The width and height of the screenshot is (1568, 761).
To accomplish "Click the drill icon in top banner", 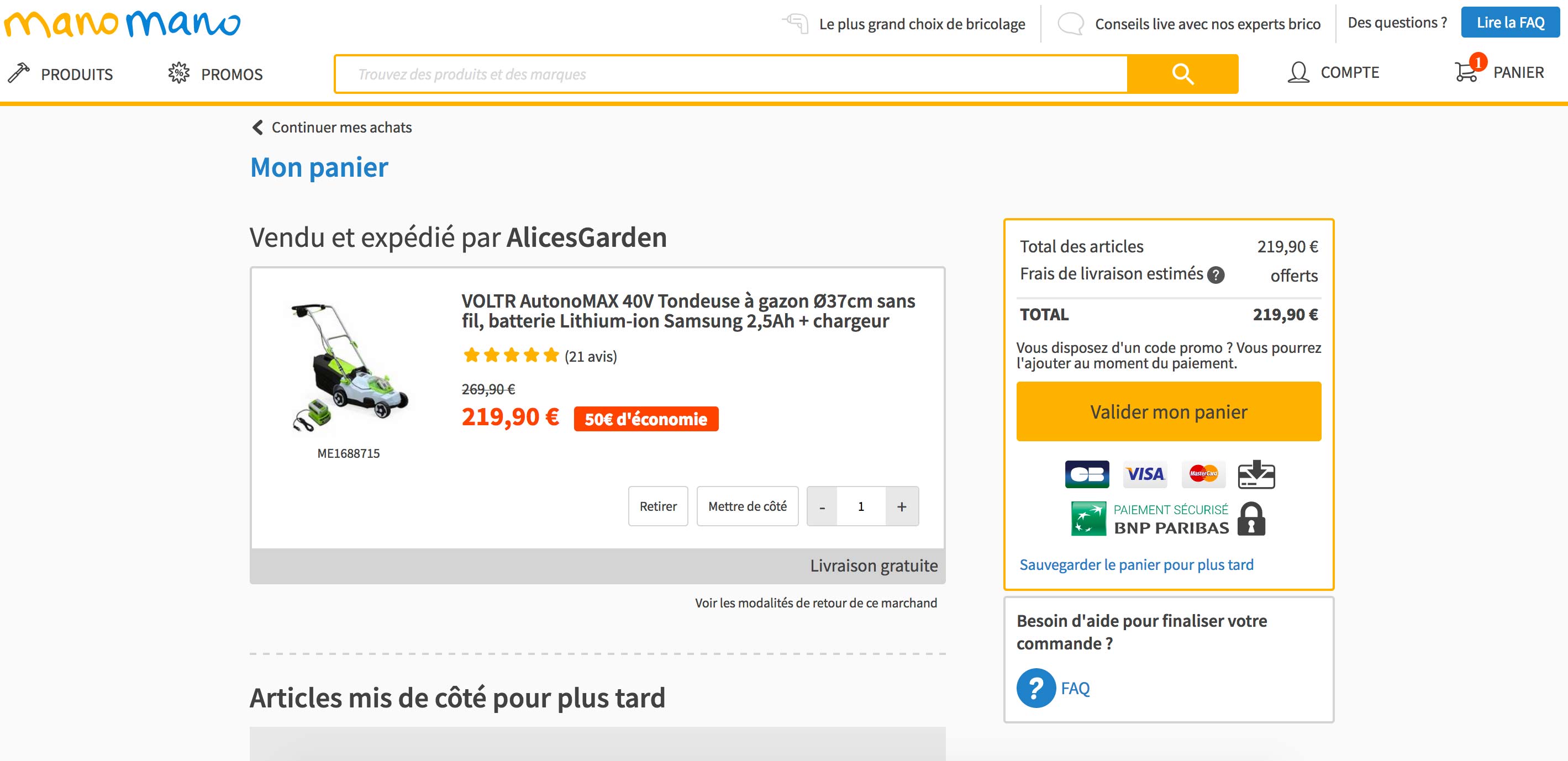I will [x=795, y=24].
